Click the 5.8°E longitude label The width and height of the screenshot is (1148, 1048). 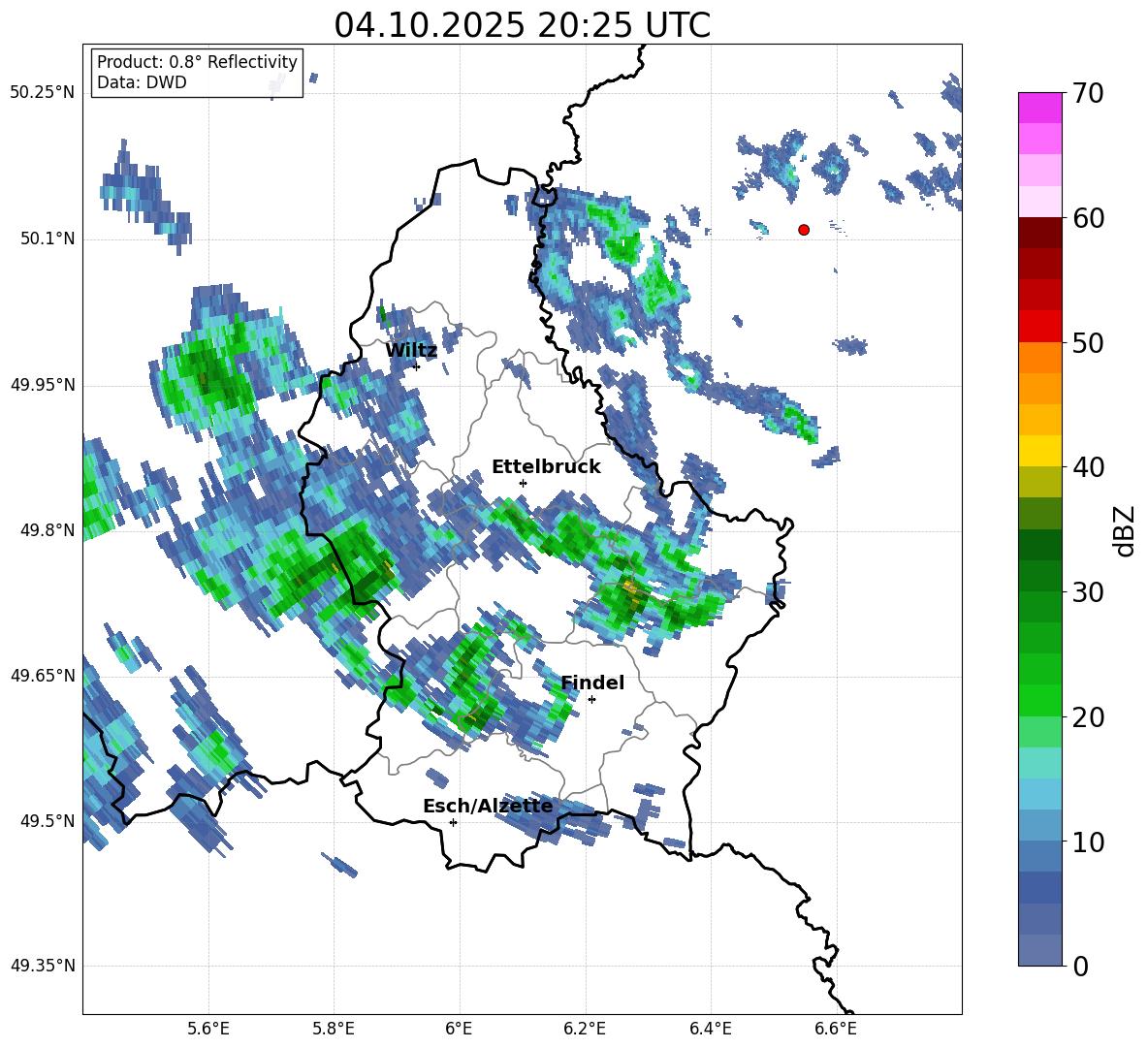click(334, 1029)
